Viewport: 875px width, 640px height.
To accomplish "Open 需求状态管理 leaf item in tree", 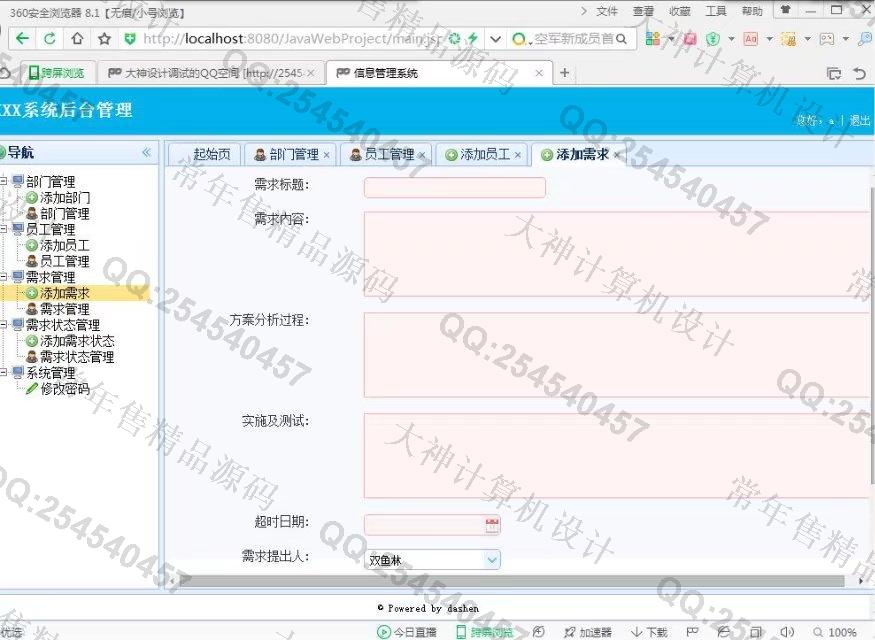I will (x=77, y=357).
